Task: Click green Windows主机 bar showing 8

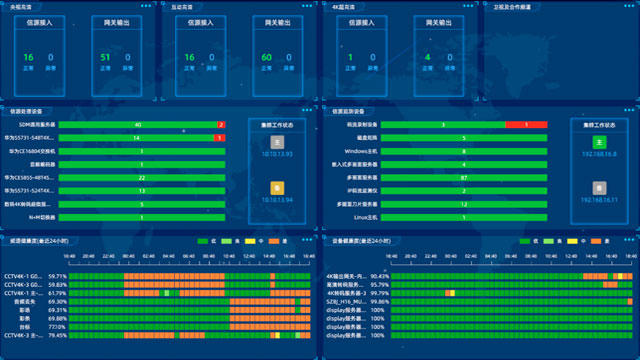Action: [464, 151]
